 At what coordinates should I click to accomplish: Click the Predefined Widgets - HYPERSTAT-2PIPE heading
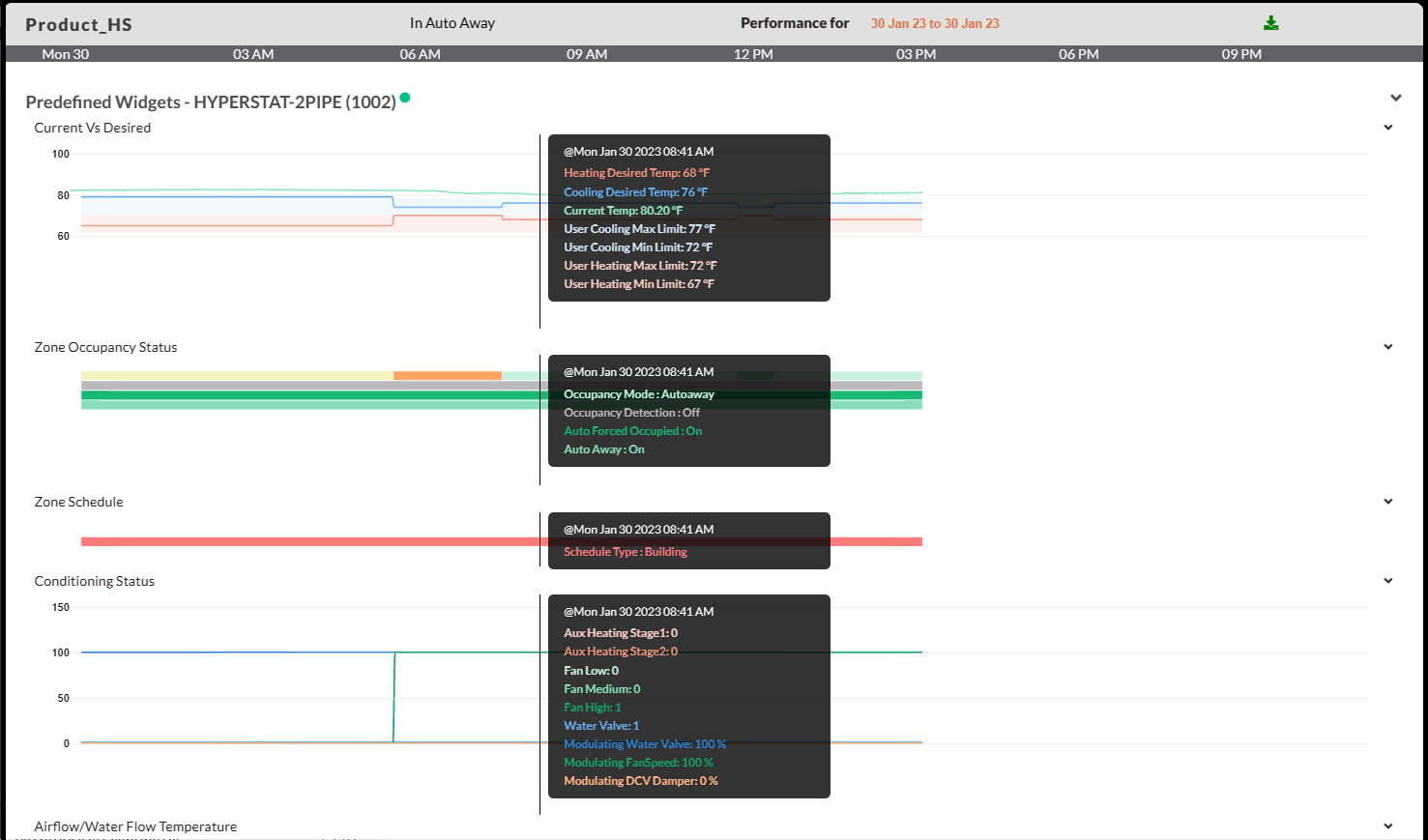tap(211, 101)
